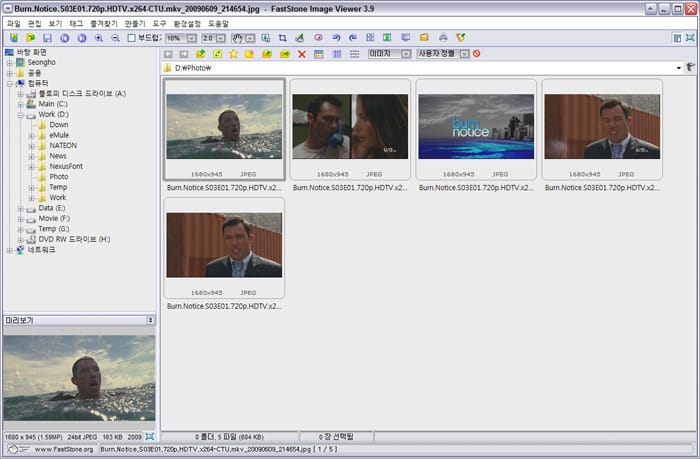
Task: Switch to list view mode icon
Action: 354,54
